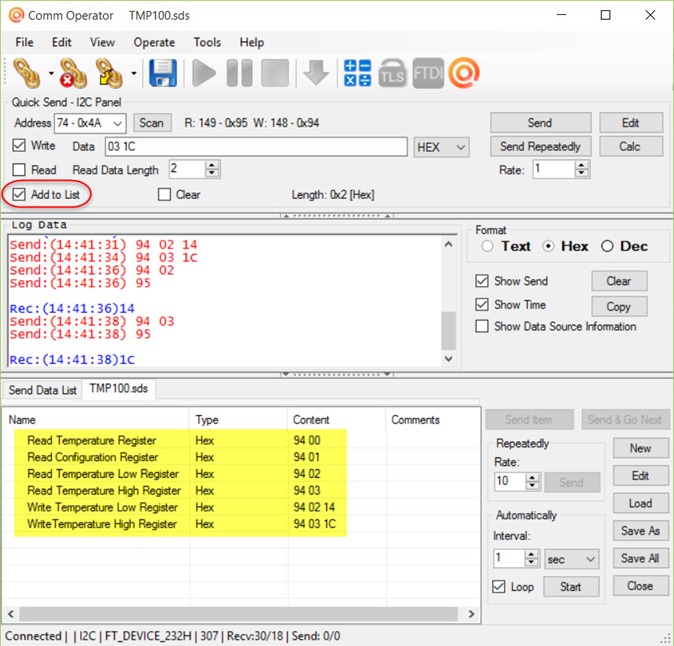Click the pause icon in toolbar
Viewport: 674px width, 646px height.
pyautogui.click(x=239, y=73)
